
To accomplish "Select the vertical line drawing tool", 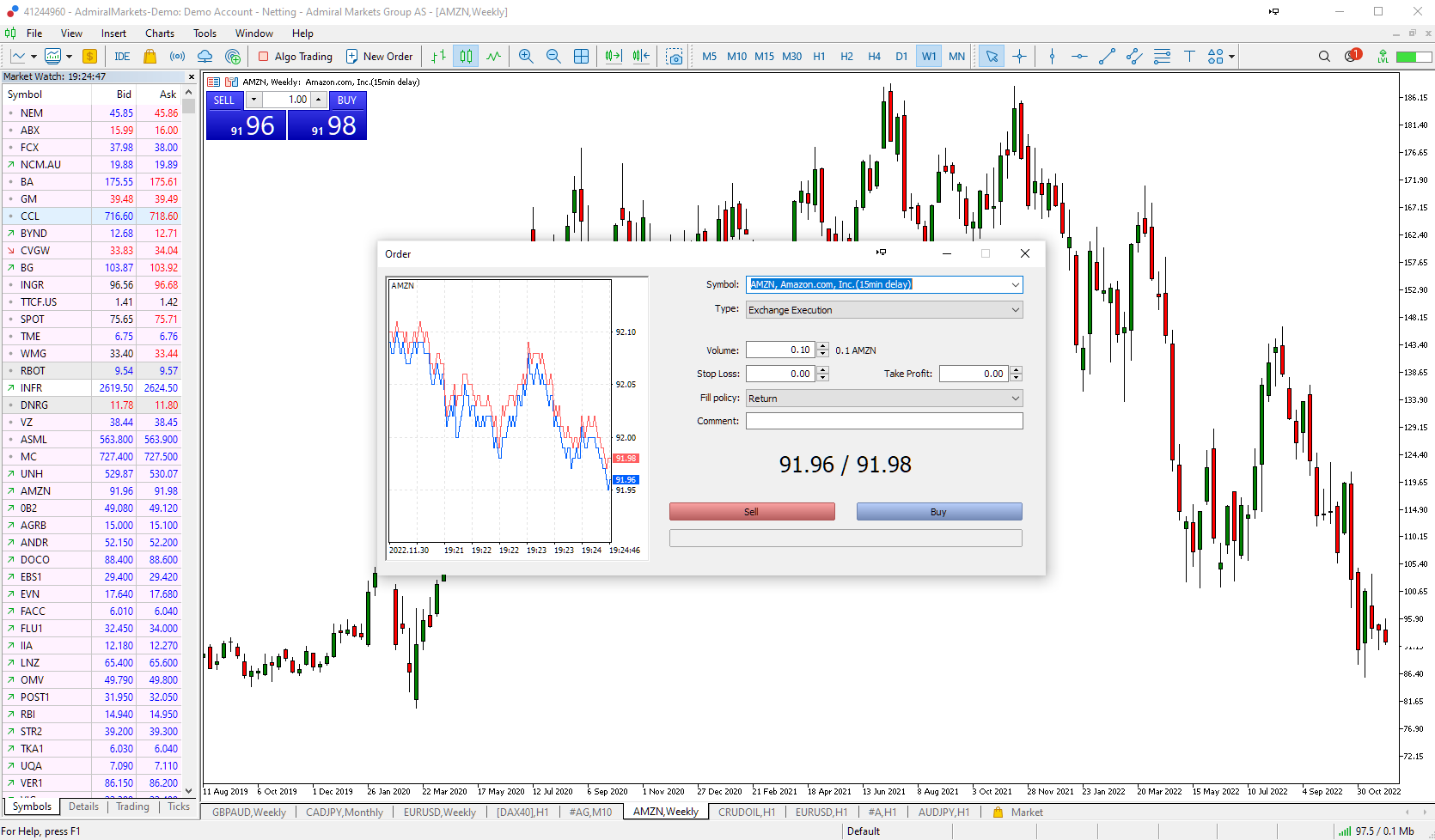I will pyautogui.click(x=1052, y=57).
